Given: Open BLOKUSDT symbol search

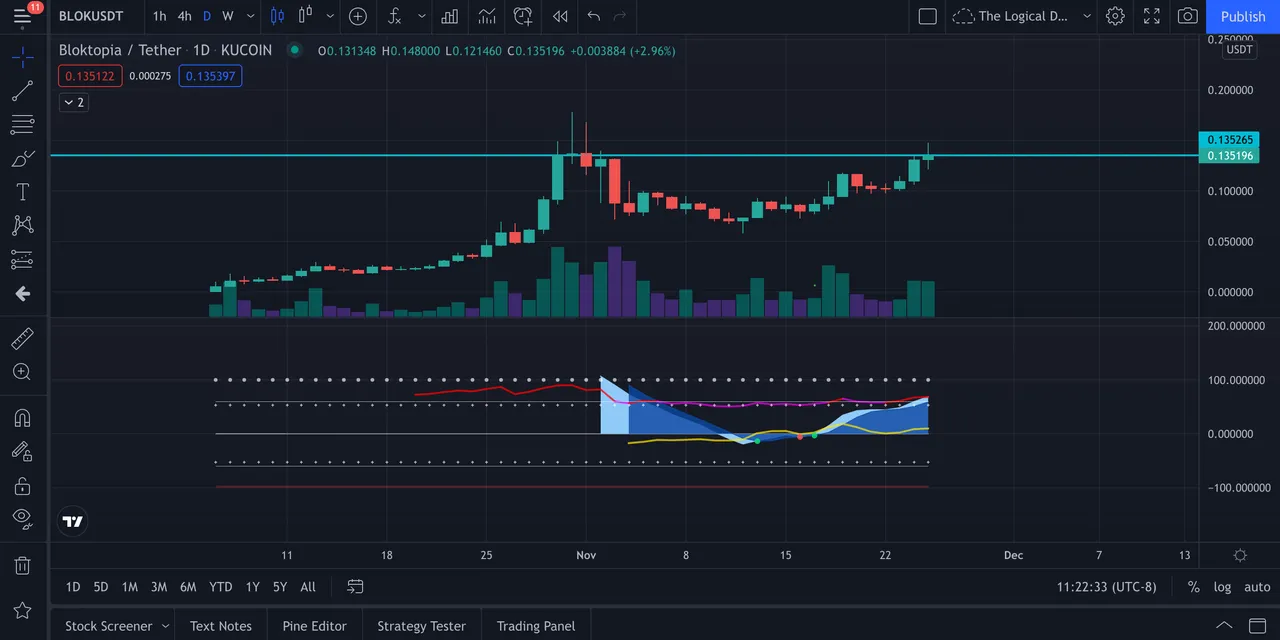Looking at the screenshot, I should click(x=92, y=16).
